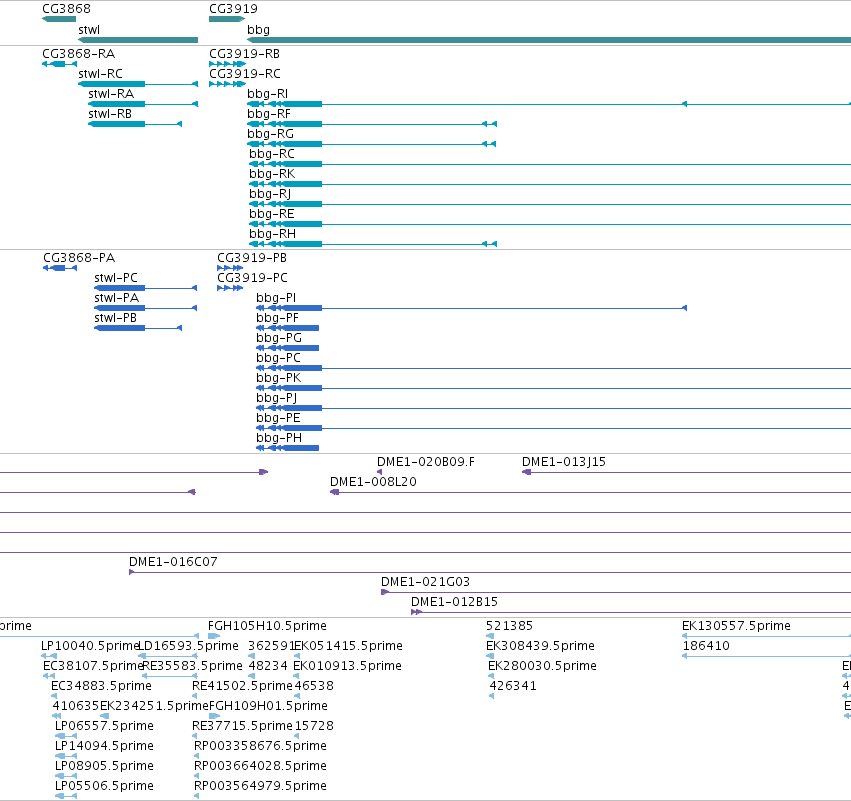Select the bbg-RC transcript label
This screenshot has width=851, height=801.
272,154
